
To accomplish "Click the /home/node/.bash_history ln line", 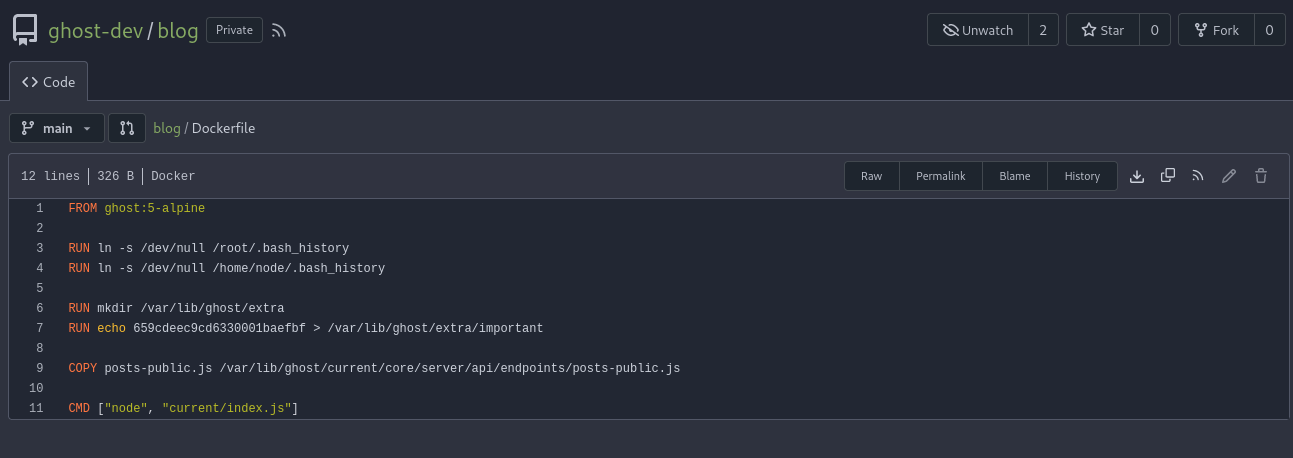I will tap(226, 268).
